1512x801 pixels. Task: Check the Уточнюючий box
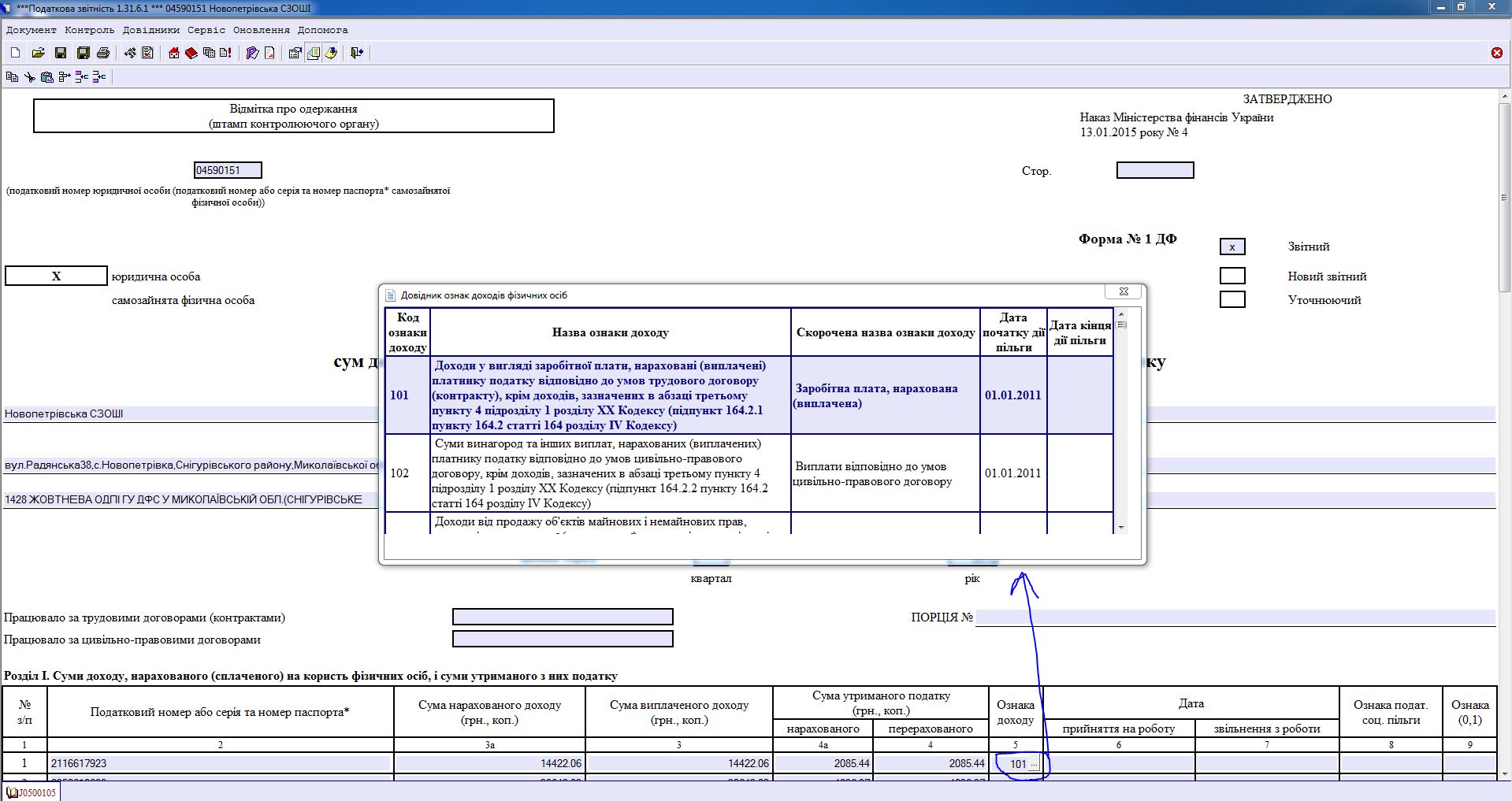(x=1232, y=299)
